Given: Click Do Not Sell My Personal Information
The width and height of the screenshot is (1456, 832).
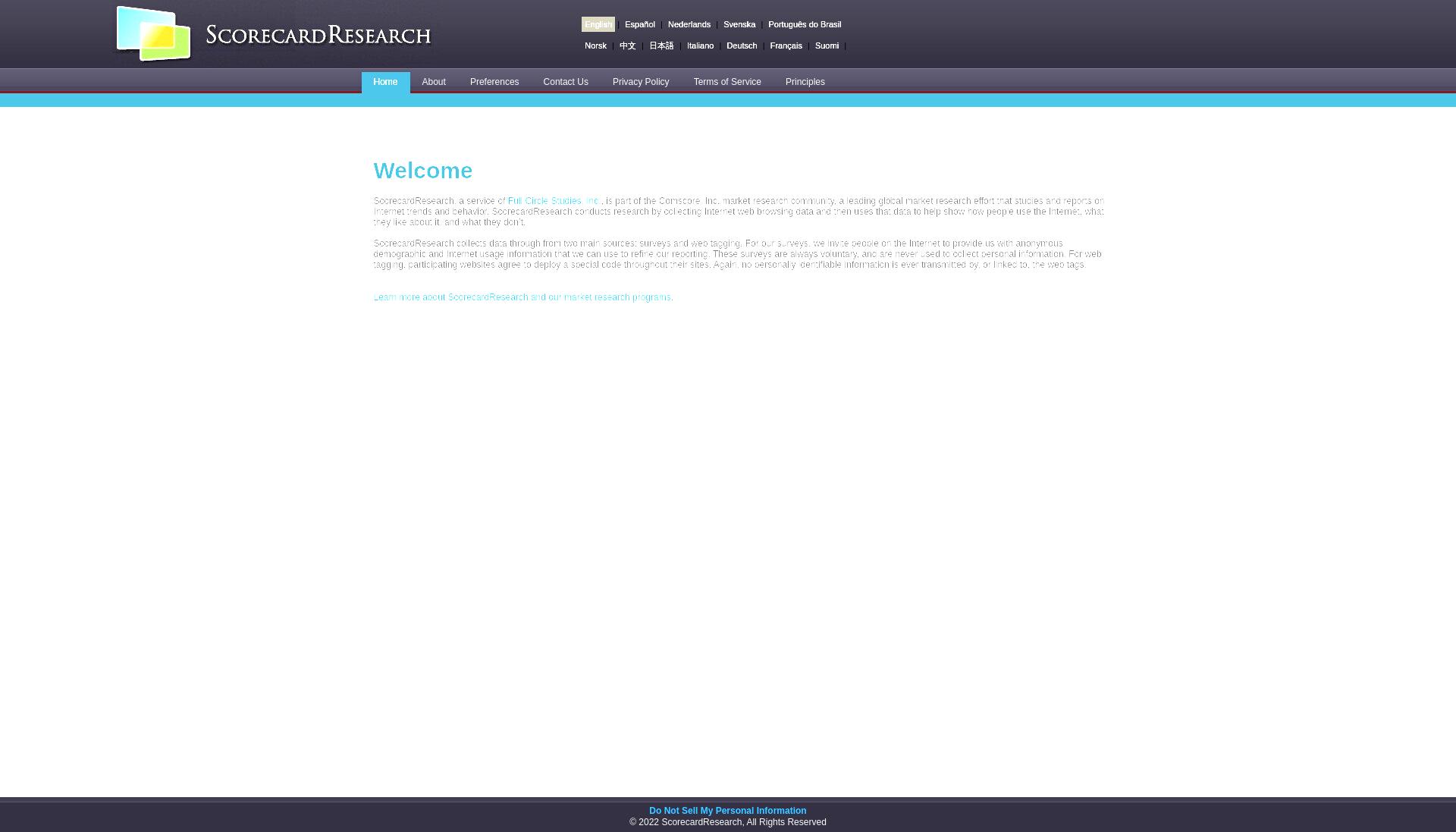Looking at the screenshot, I should click(728, 811).
